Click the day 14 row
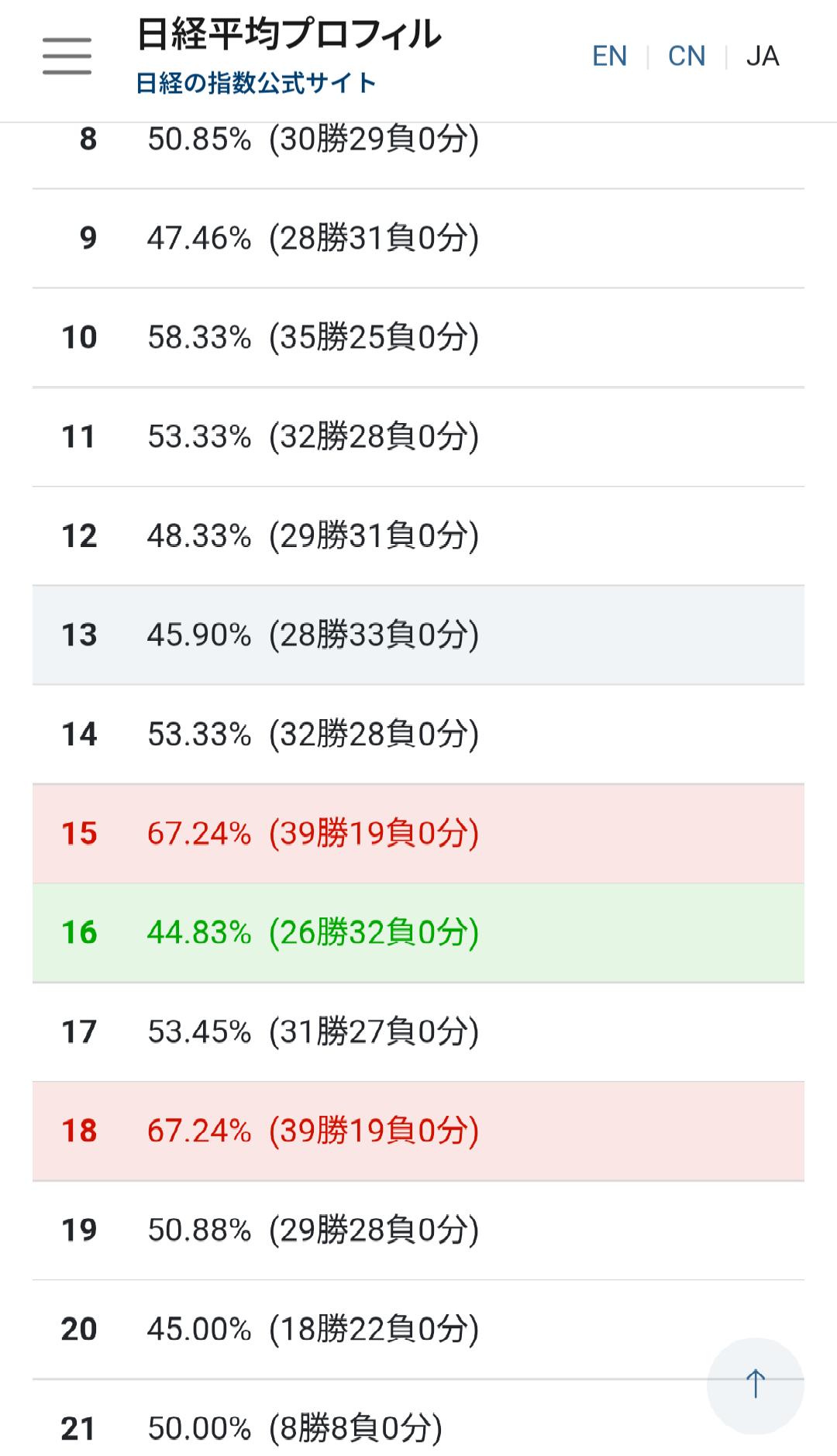 tap(418, 734)
